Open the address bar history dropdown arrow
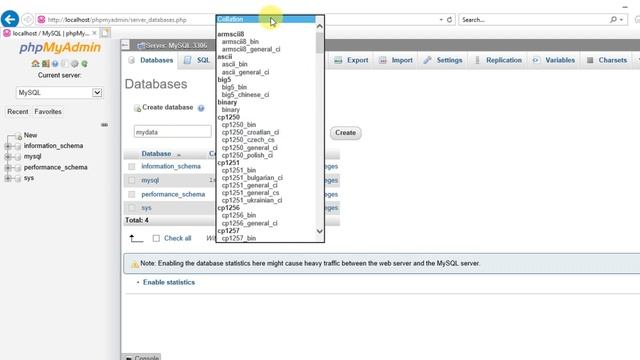Image resolution: width=640 pixels, height=360 pixels. click(441, 20)
